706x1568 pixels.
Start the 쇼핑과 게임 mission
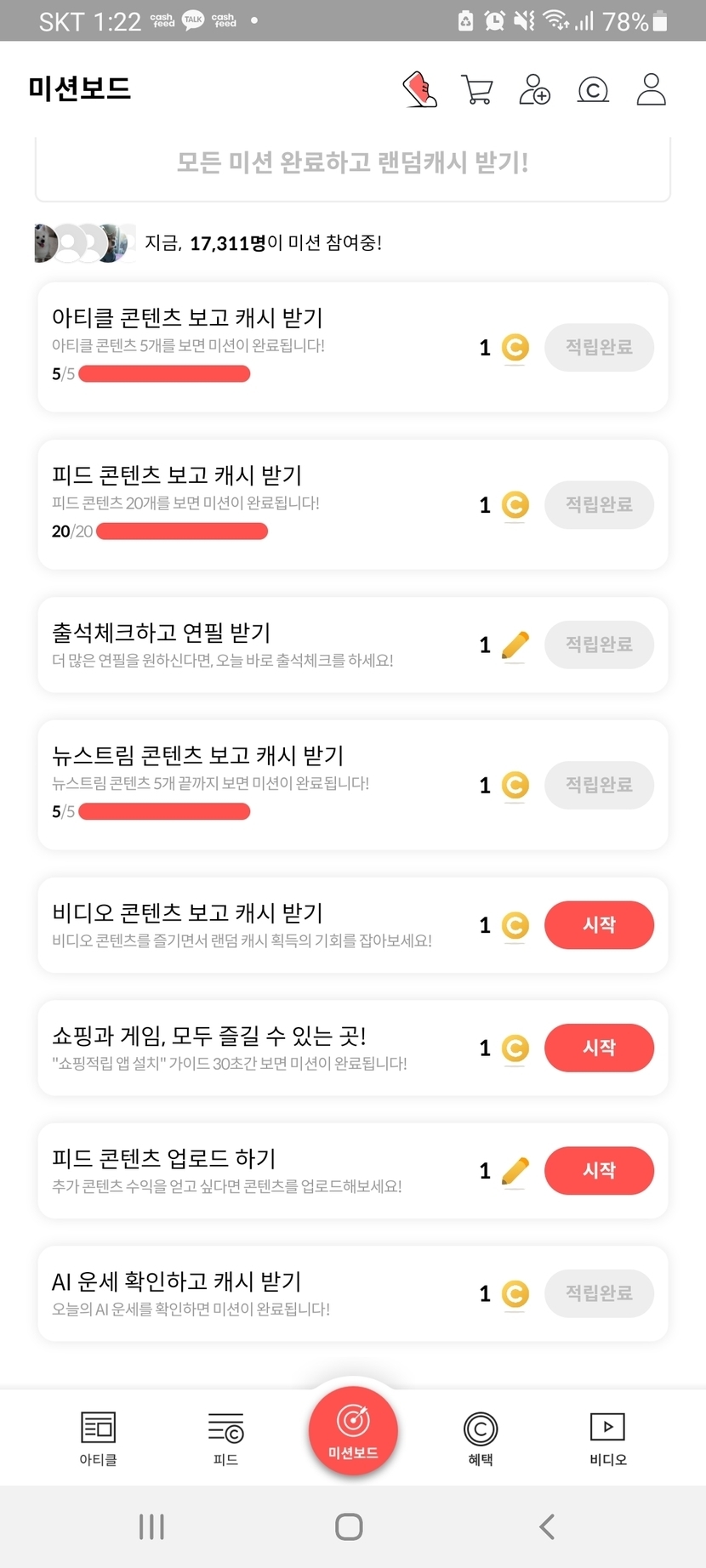pyautogui.click(x=599, y=1048)
